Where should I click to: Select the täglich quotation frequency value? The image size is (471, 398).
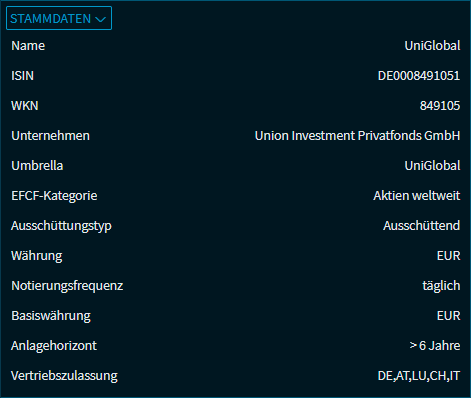(441, 286)
